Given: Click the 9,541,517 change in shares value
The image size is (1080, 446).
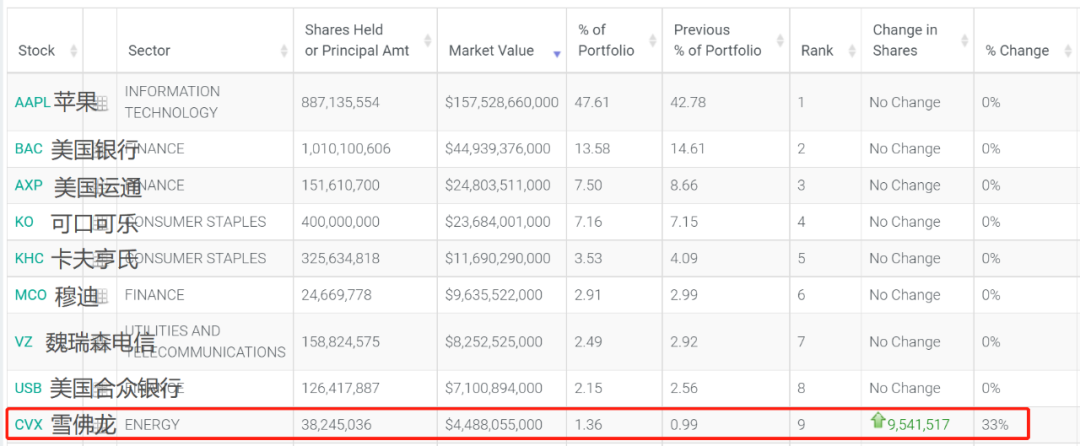Looking at the screenshot, I should click(x=918, y=425).
